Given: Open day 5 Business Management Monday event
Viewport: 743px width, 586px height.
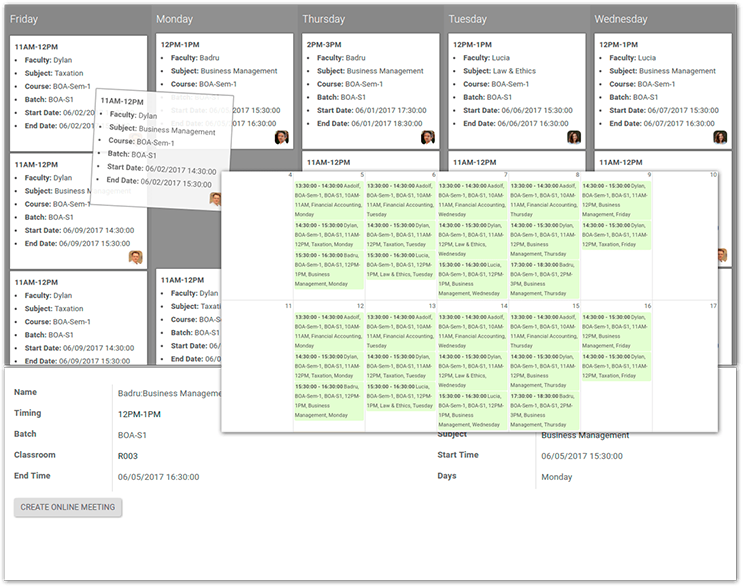Looking at the screenshot, I should [328, 270].
